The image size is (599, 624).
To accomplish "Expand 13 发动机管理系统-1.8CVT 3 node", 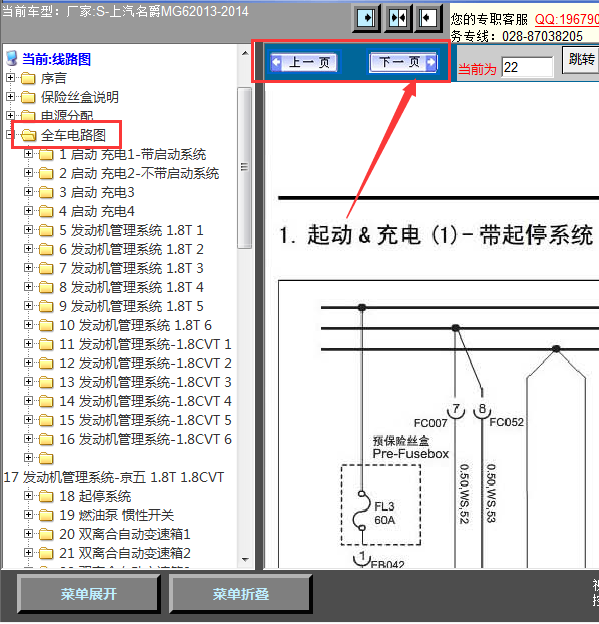I will pos(28,381).
